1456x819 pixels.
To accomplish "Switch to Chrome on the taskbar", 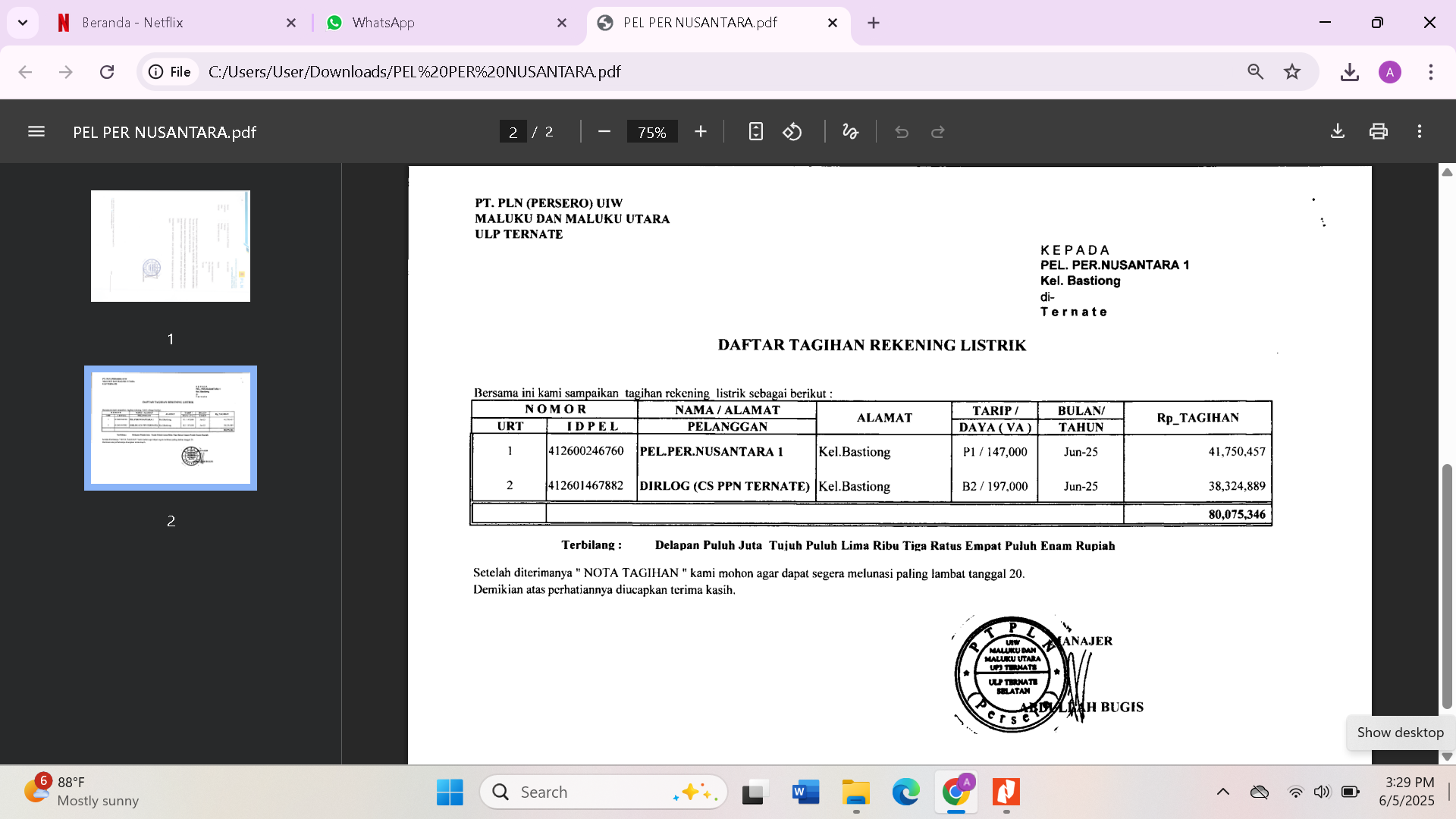I will point(956,792).
